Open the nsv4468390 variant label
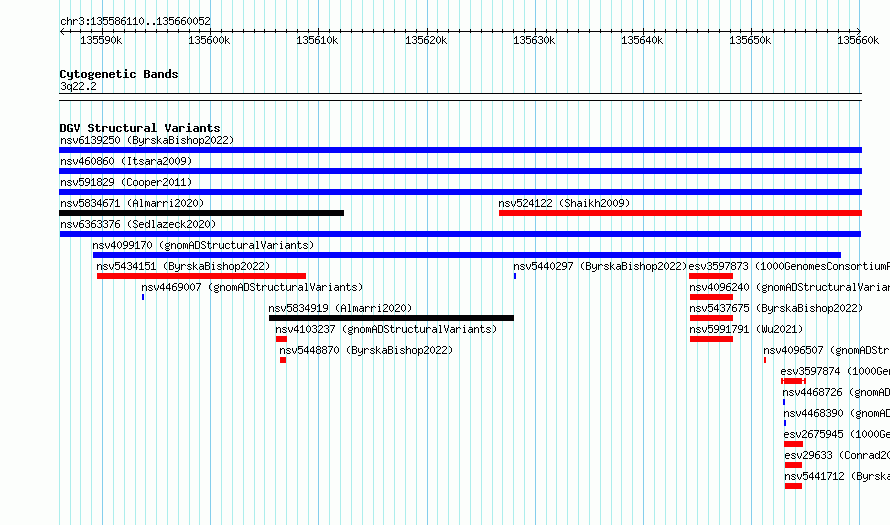The height and width of the screenshot is (525, 890). 837,413
